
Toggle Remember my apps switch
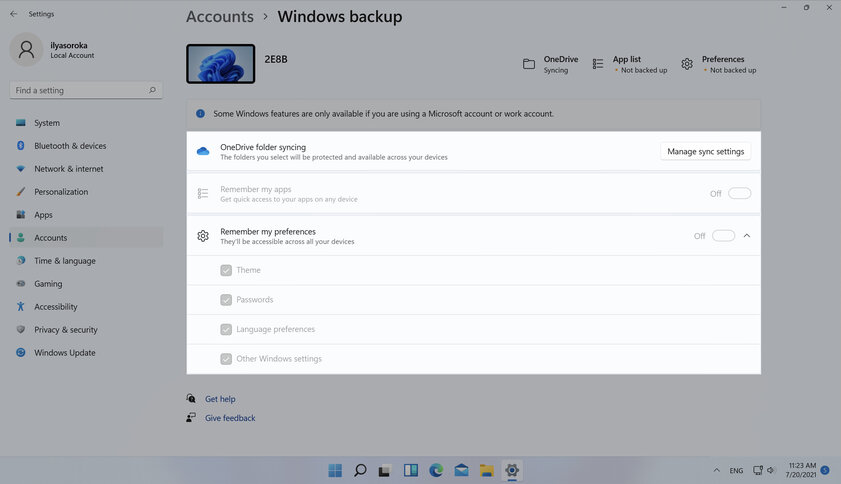(740, 193)
